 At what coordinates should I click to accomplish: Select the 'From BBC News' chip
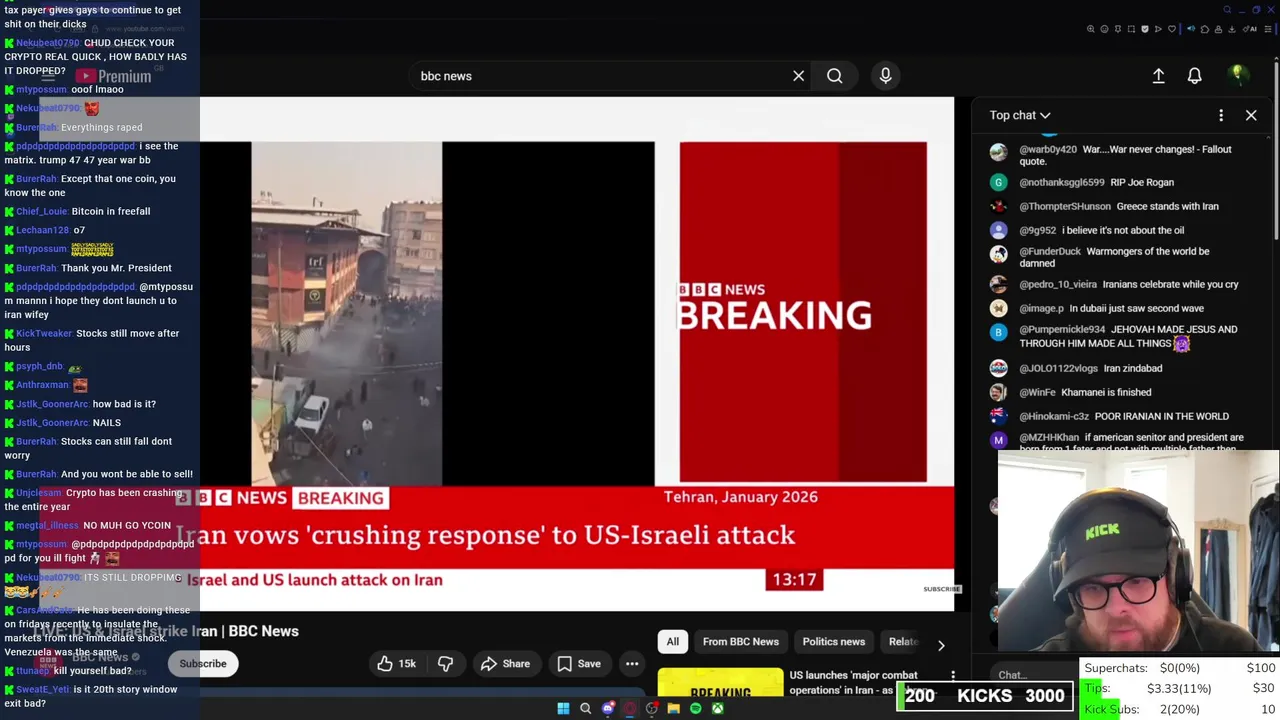coord(740,642)
